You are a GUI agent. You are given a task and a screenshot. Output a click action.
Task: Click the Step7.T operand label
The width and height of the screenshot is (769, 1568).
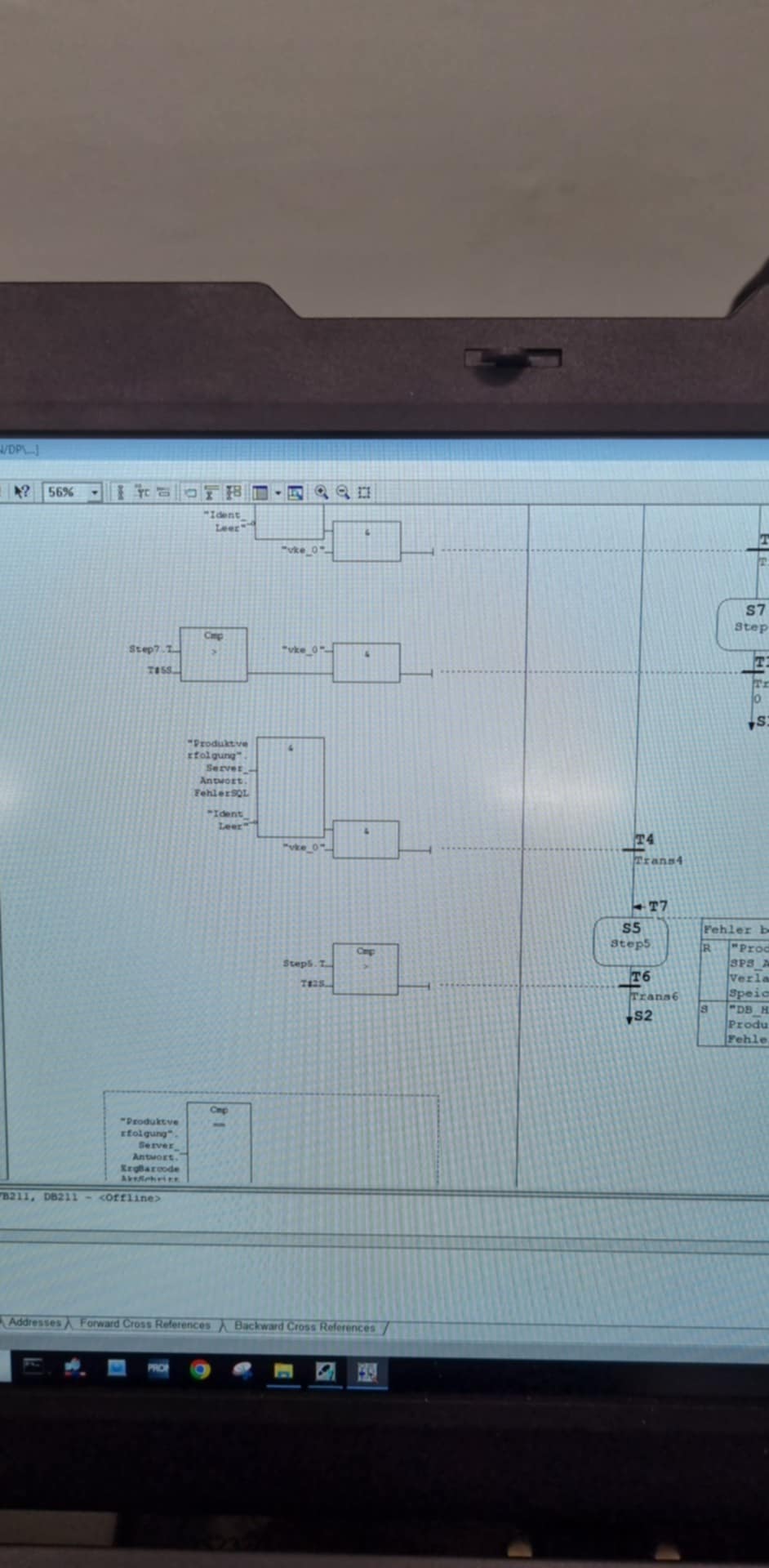(151, 649)
